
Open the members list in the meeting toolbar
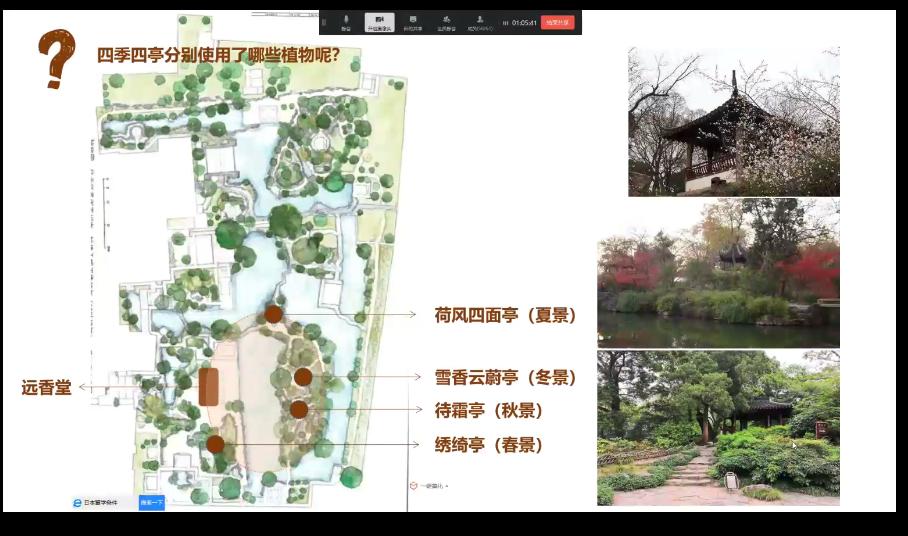tap(480, 21)
